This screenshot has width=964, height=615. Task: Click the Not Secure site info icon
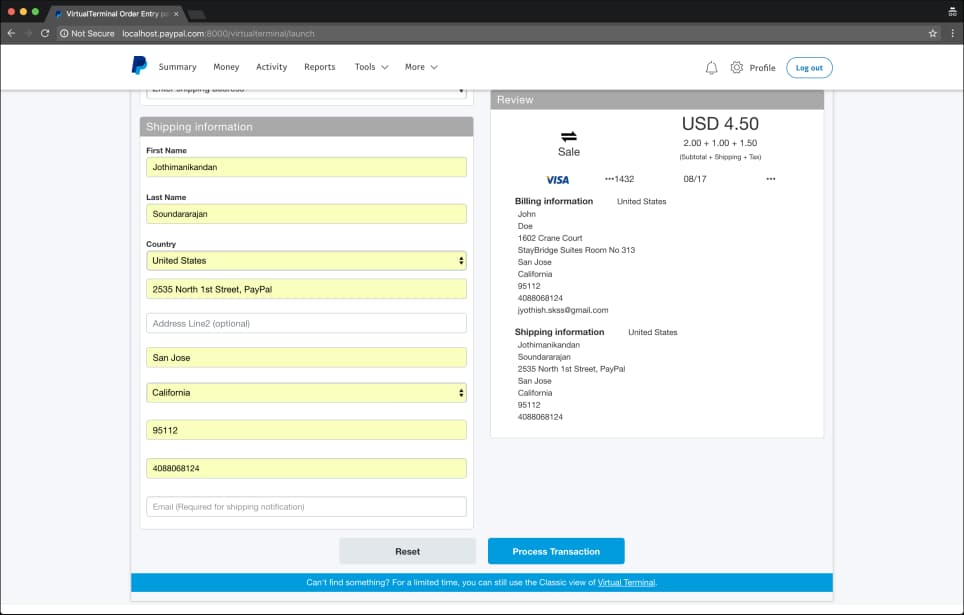(x=64, y=33)
